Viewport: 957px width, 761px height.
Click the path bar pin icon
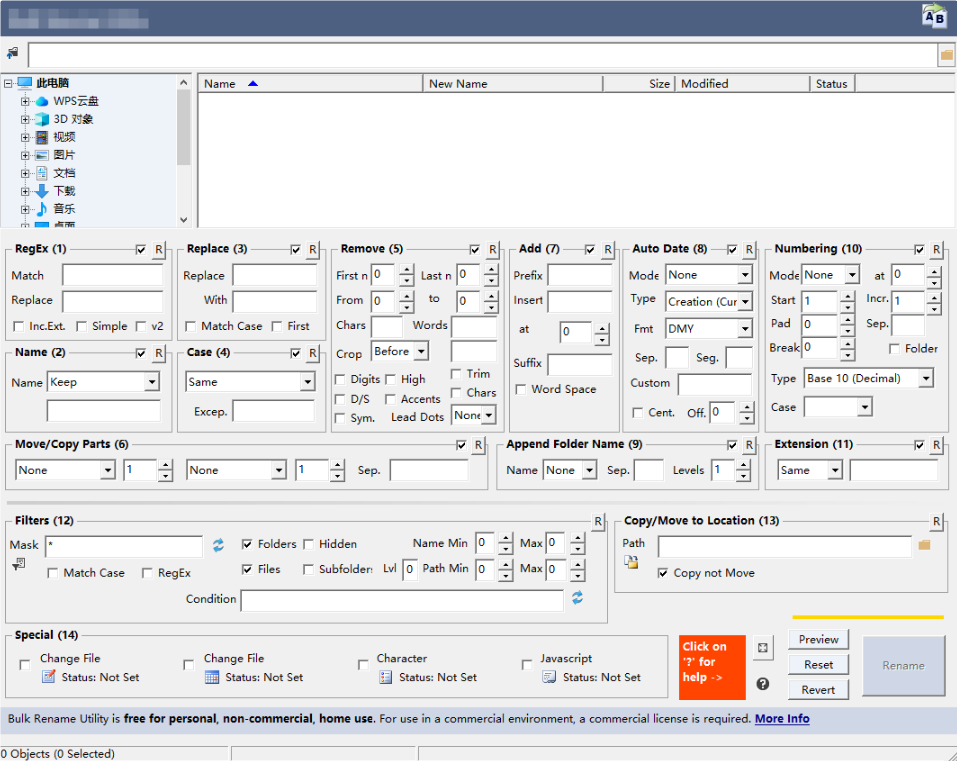click(x=12, y=53)
